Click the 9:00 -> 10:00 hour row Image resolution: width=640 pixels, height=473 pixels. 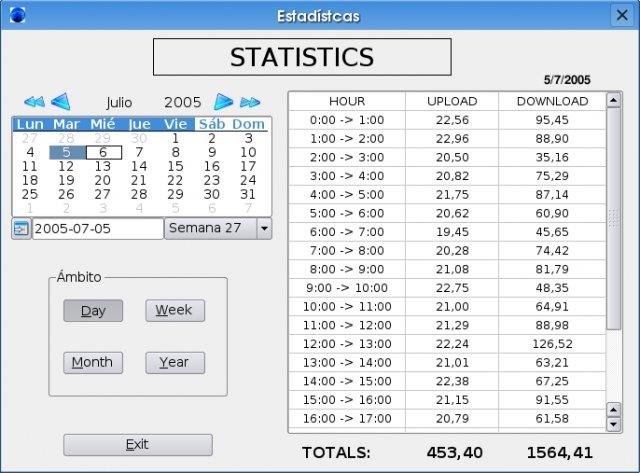pyautogui.click(x=447, y=288)
